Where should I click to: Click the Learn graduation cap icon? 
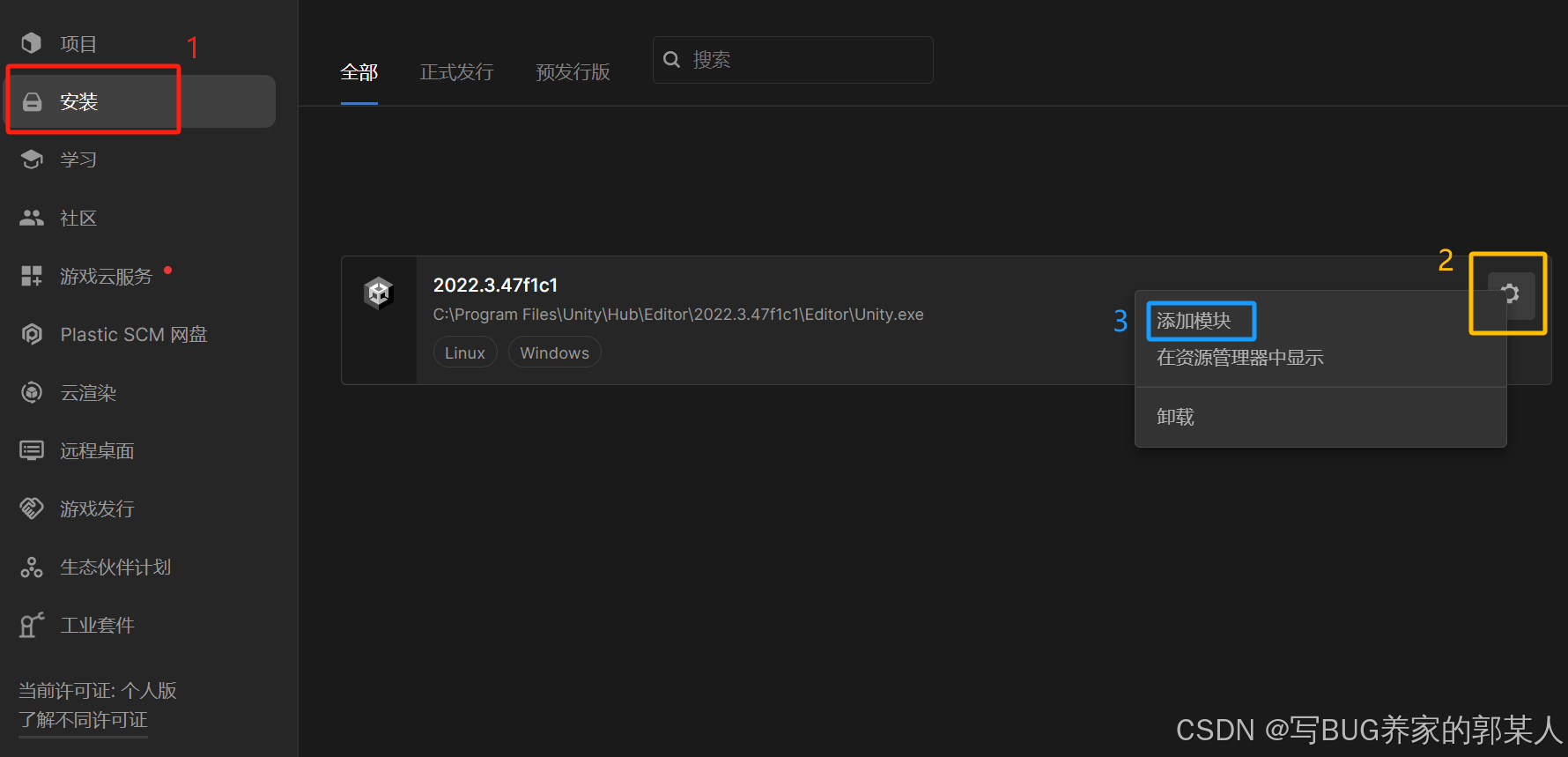point(32,160)
